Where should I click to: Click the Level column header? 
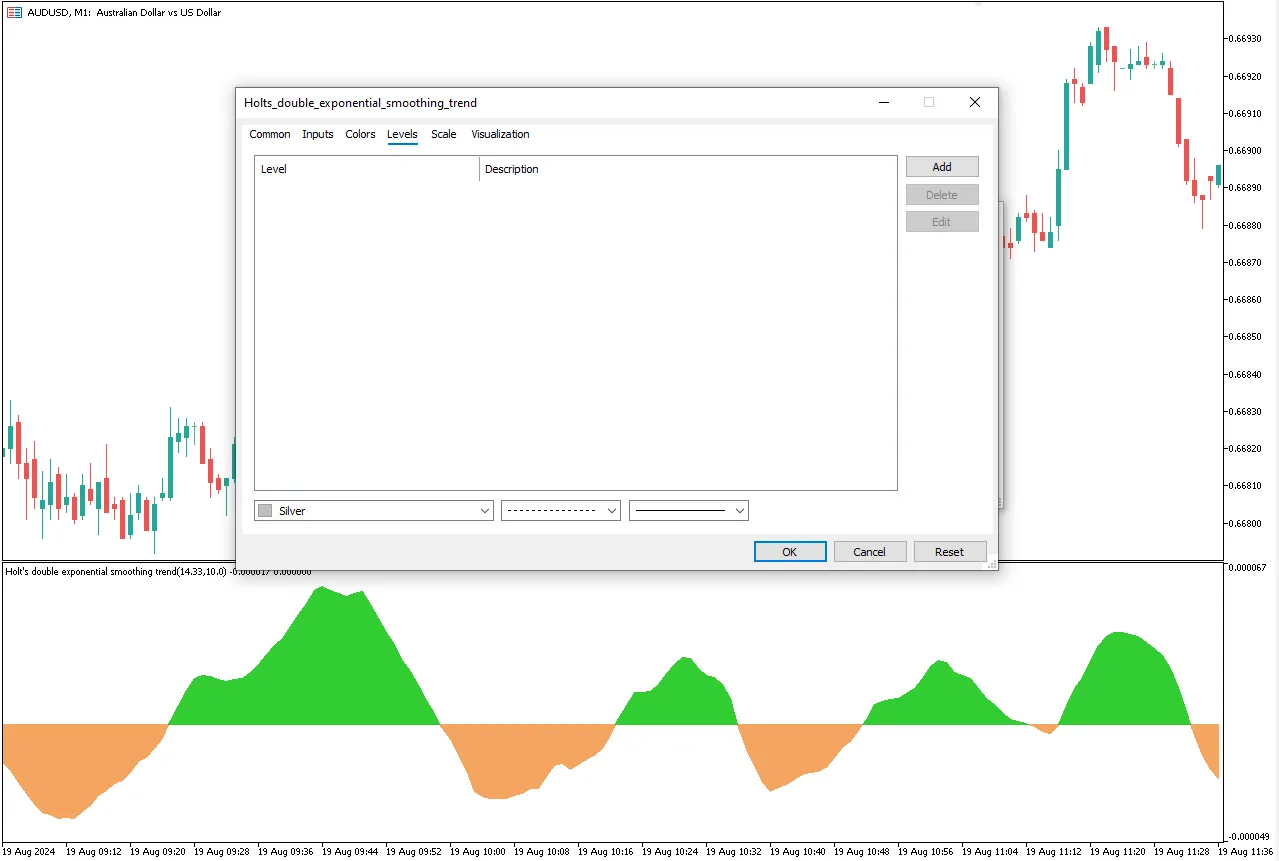pyautogui.click(x=366, y=169)
